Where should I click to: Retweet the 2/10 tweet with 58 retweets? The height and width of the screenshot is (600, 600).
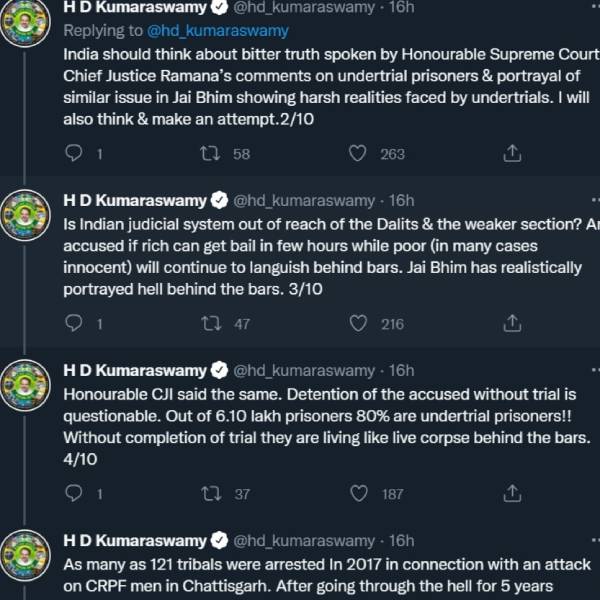211,153
